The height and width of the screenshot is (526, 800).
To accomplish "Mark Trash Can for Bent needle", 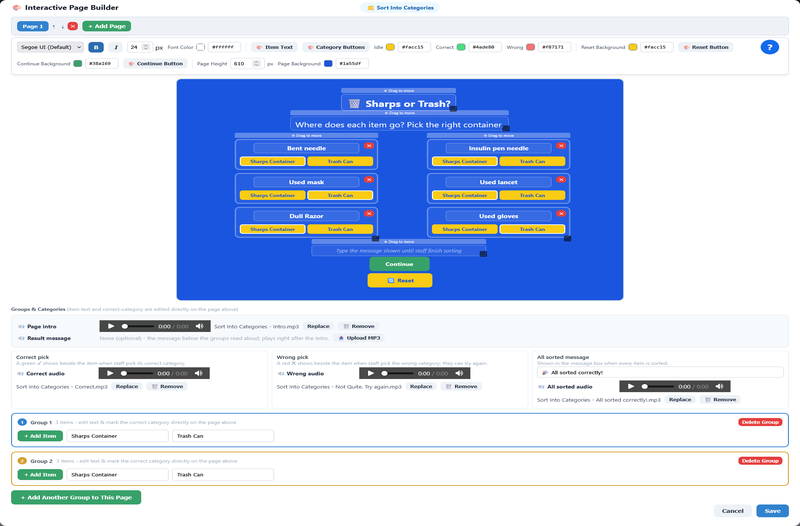I will point(340,161).
